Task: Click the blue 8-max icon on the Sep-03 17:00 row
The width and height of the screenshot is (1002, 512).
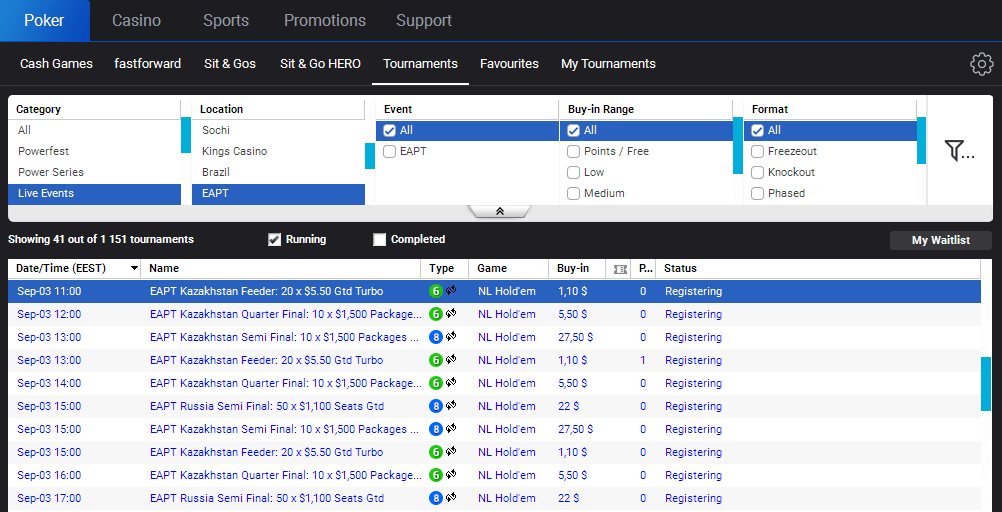Action: (436, 498)
